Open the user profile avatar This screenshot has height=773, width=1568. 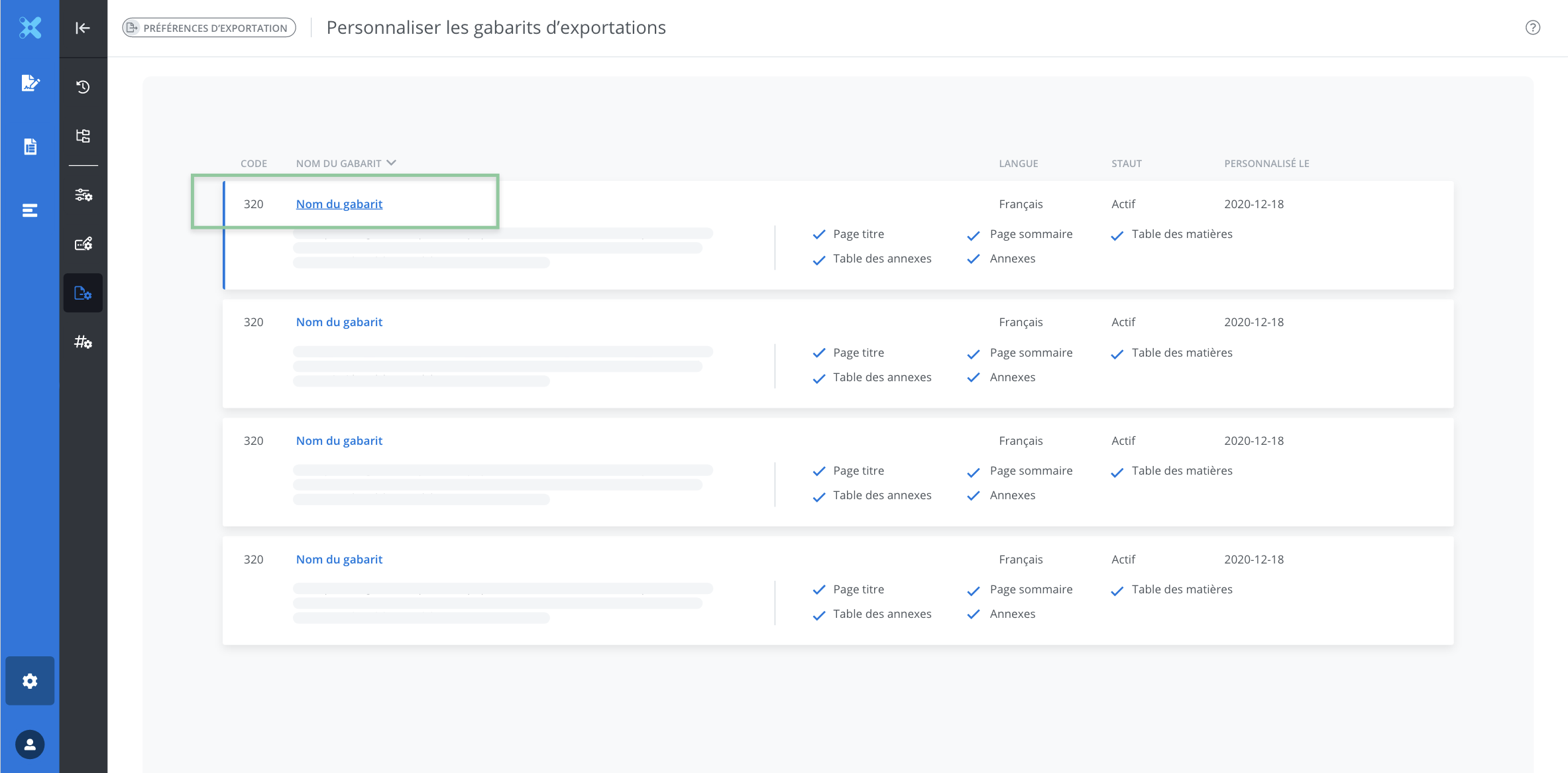pyautogui.click(x=30, y=744)
